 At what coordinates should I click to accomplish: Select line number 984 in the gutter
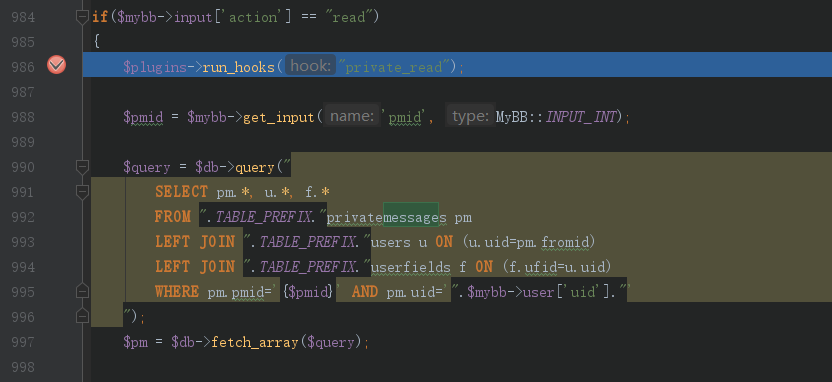(23, 18)
